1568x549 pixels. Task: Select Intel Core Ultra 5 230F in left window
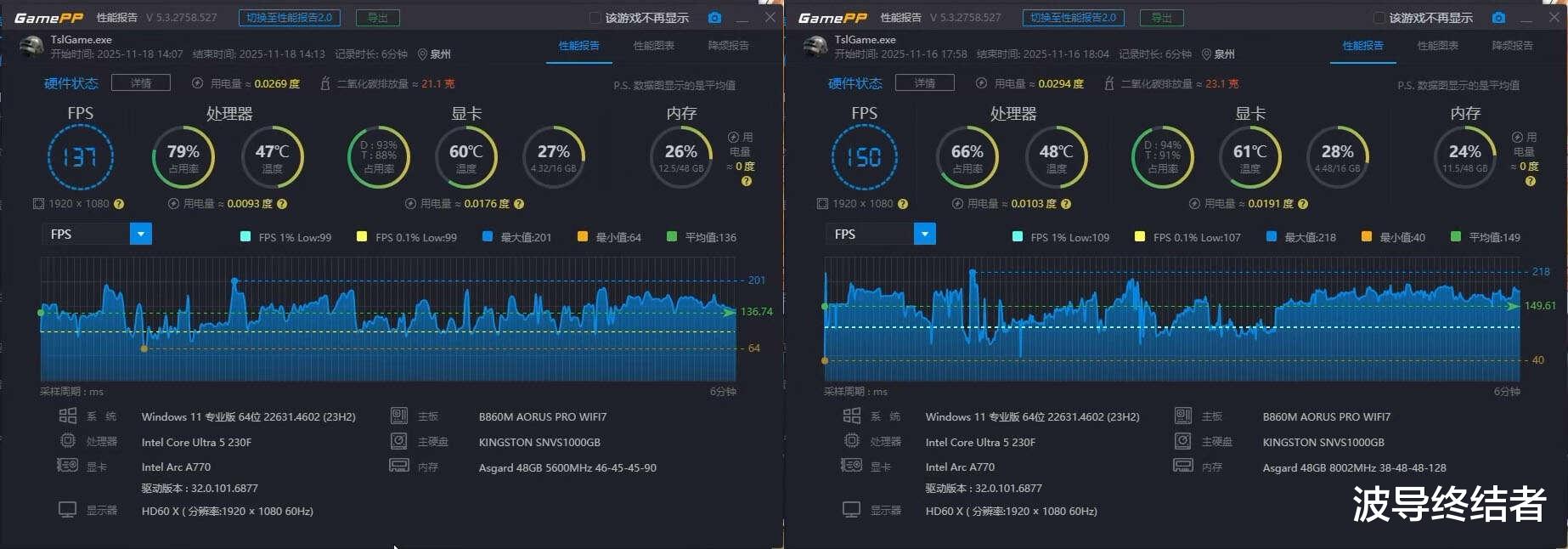(x=196, y=442)
